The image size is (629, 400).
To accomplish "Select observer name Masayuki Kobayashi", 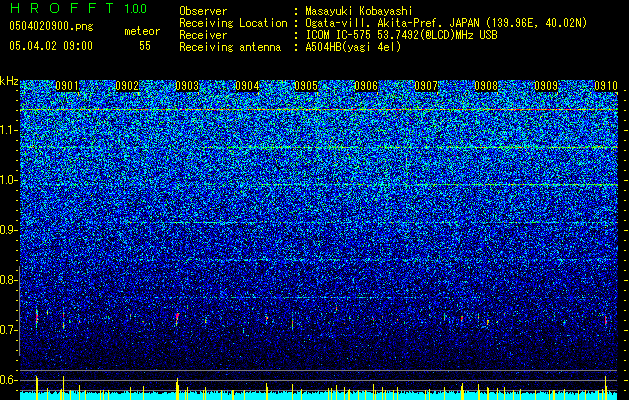I will (359, 11).
